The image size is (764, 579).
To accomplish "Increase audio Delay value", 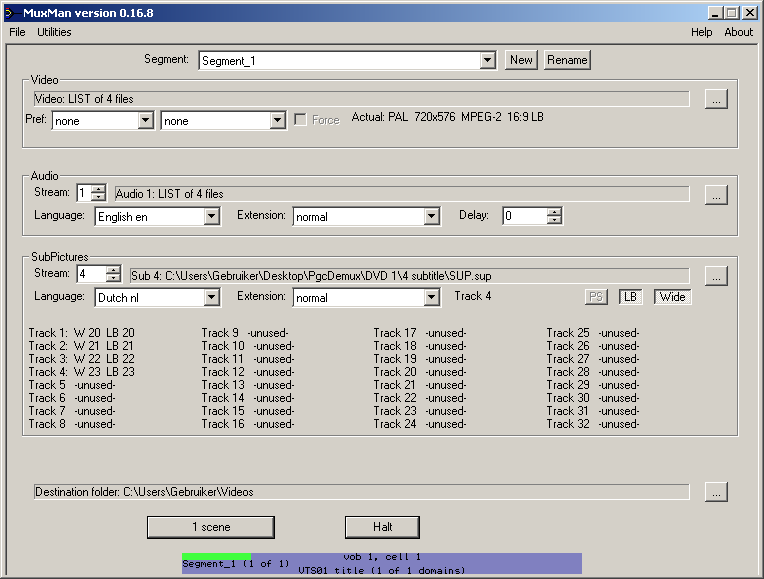I will point(554,212).
